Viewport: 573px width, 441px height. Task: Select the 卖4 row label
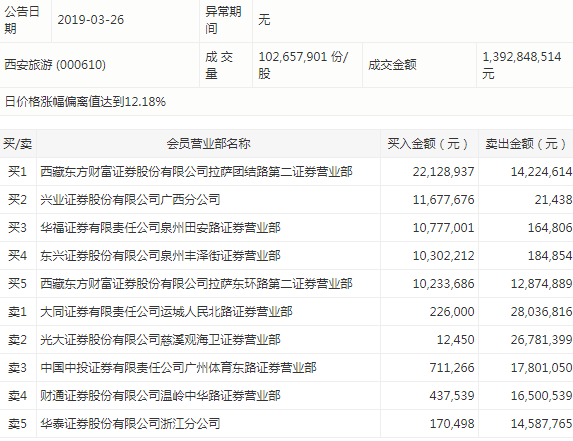tap(18, 396)
